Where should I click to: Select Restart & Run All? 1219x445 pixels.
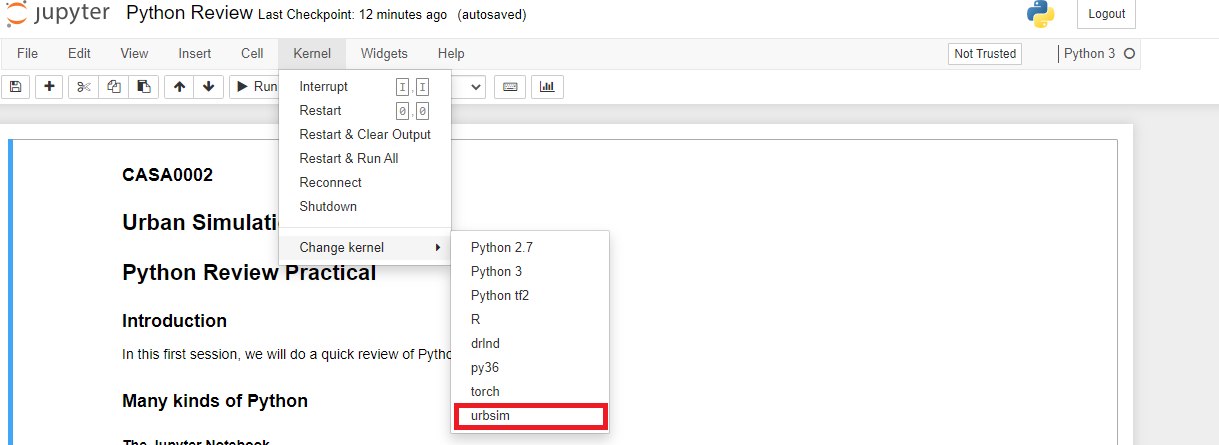click(x=365, y=159)
